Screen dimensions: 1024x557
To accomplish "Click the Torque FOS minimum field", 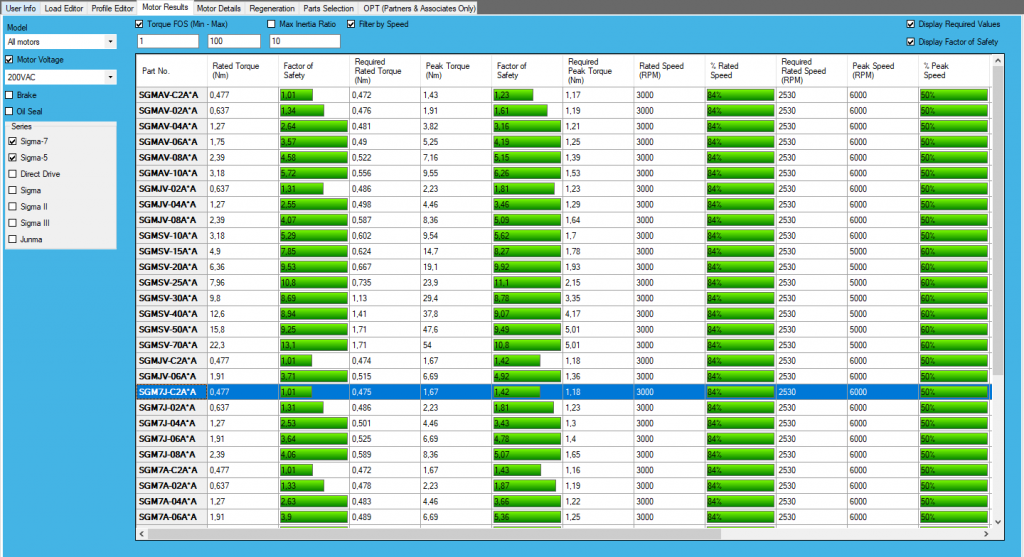I will [168, 41].
